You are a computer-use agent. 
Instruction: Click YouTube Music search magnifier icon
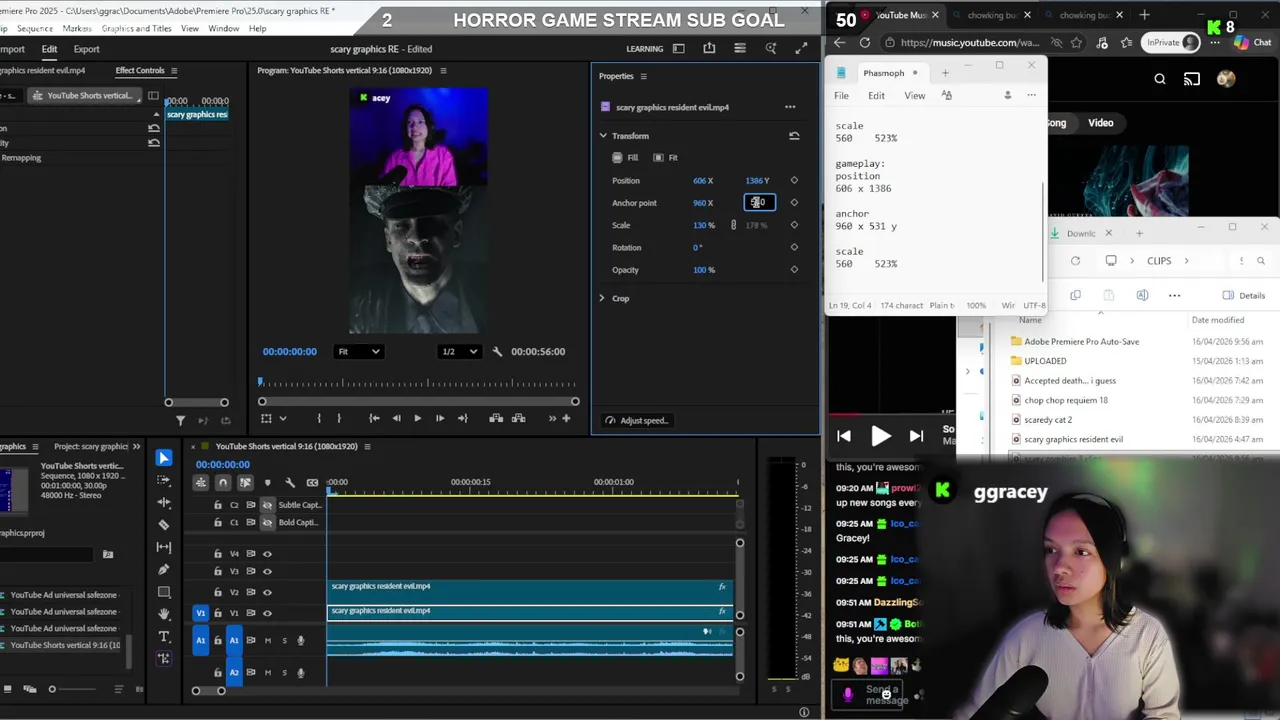point(1160,79)
